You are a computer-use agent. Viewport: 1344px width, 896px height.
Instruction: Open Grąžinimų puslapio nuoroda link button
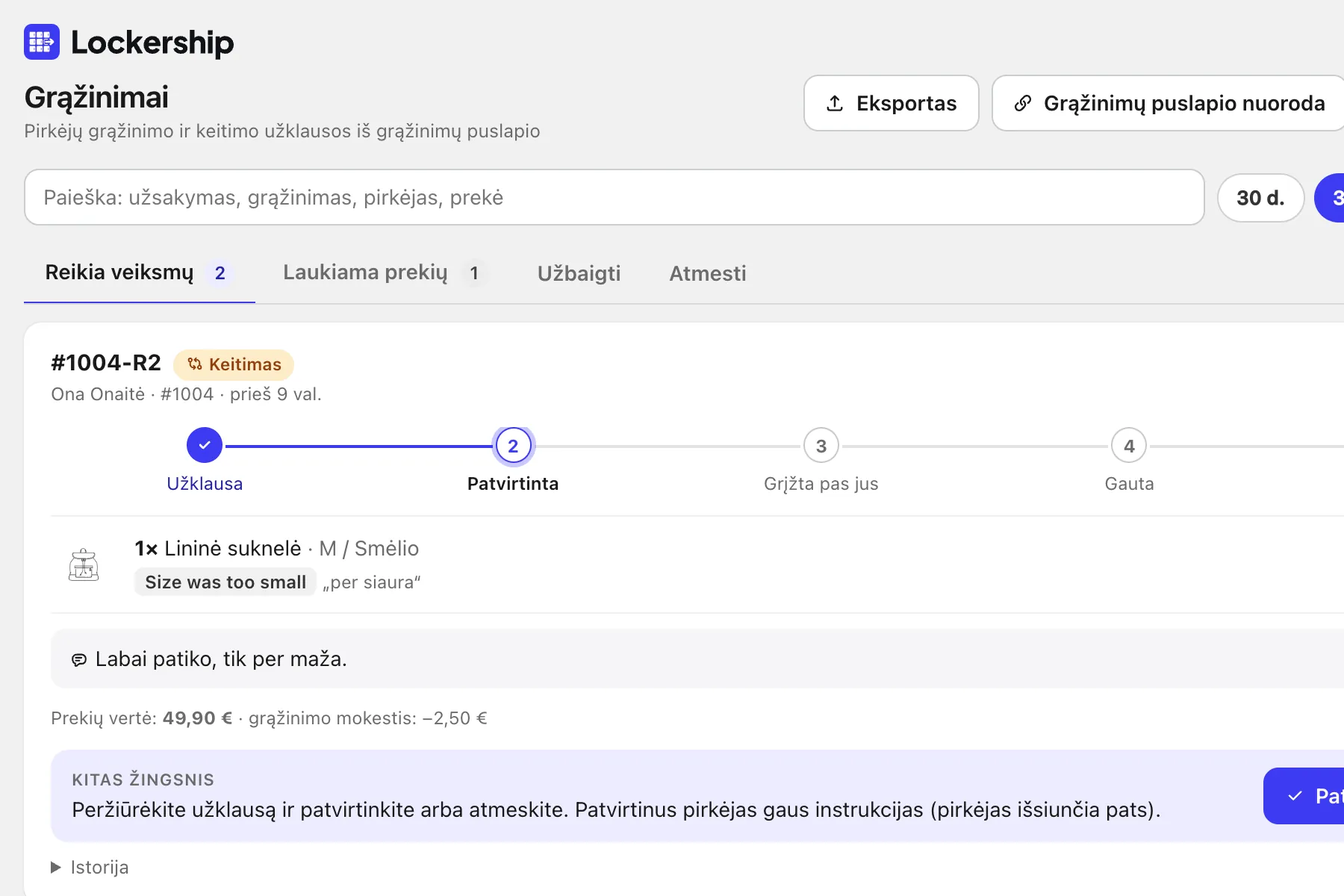point(1169,103)
